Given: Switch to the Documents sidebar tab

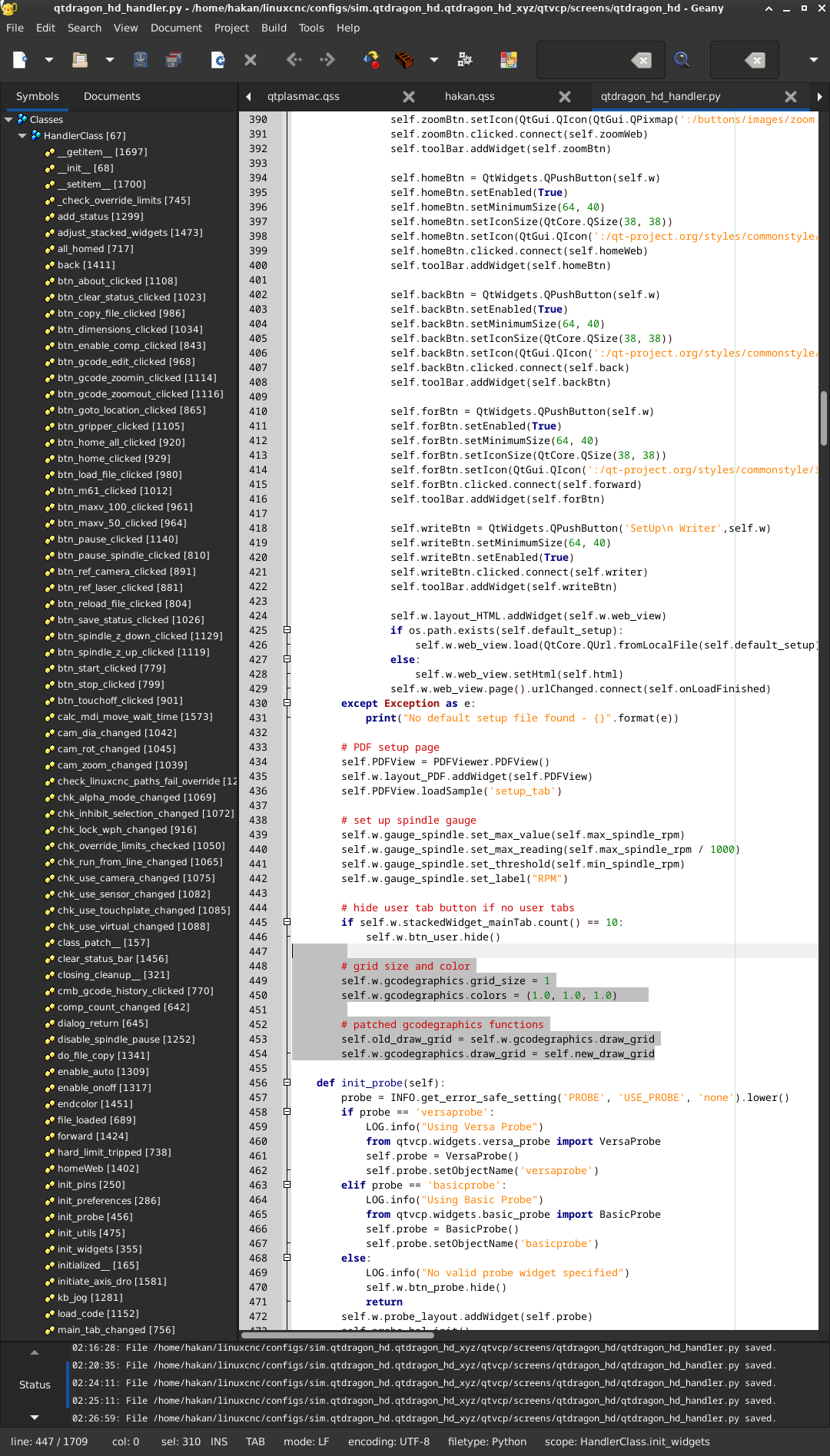Looking at the screenshot, I should click(x=112, y=96).
